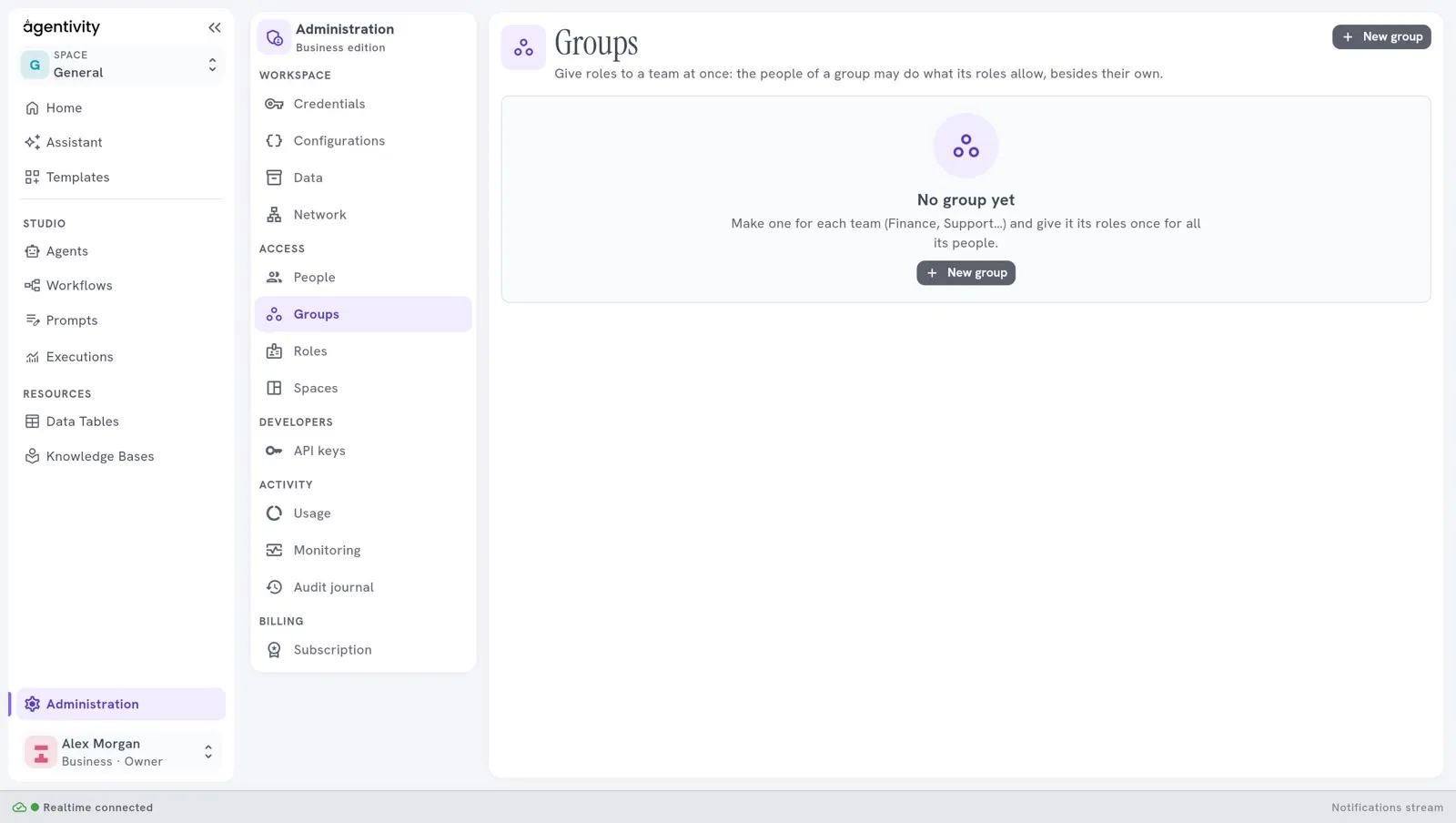The width and height of the screenshot is (1456, 823).
Task: Expand the Alex Morgan account menu
Action: click(x=121, y=752)
